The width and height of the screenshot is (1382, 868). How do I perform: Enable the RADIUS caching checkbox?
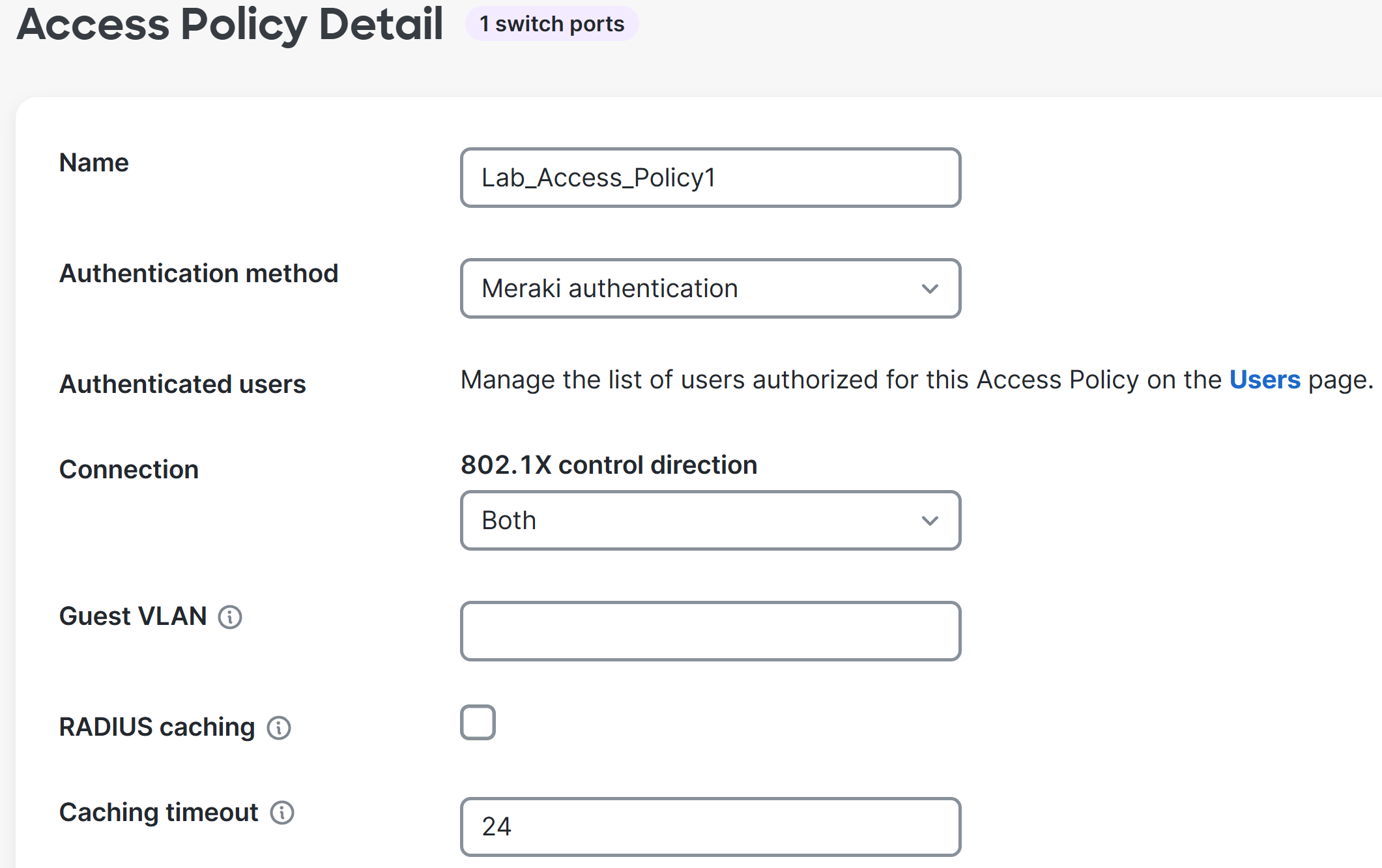478,722
